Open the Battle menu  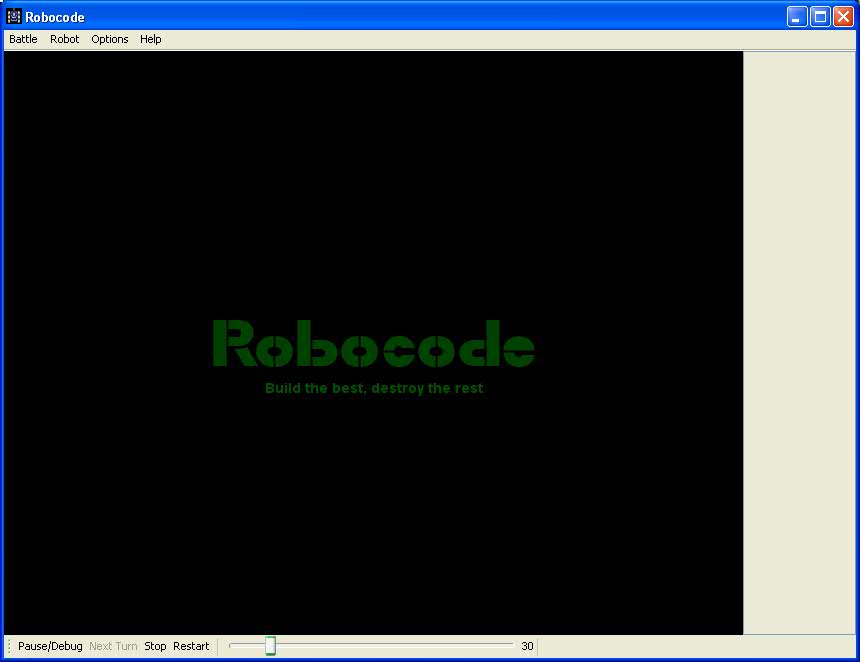pos(23,39)
